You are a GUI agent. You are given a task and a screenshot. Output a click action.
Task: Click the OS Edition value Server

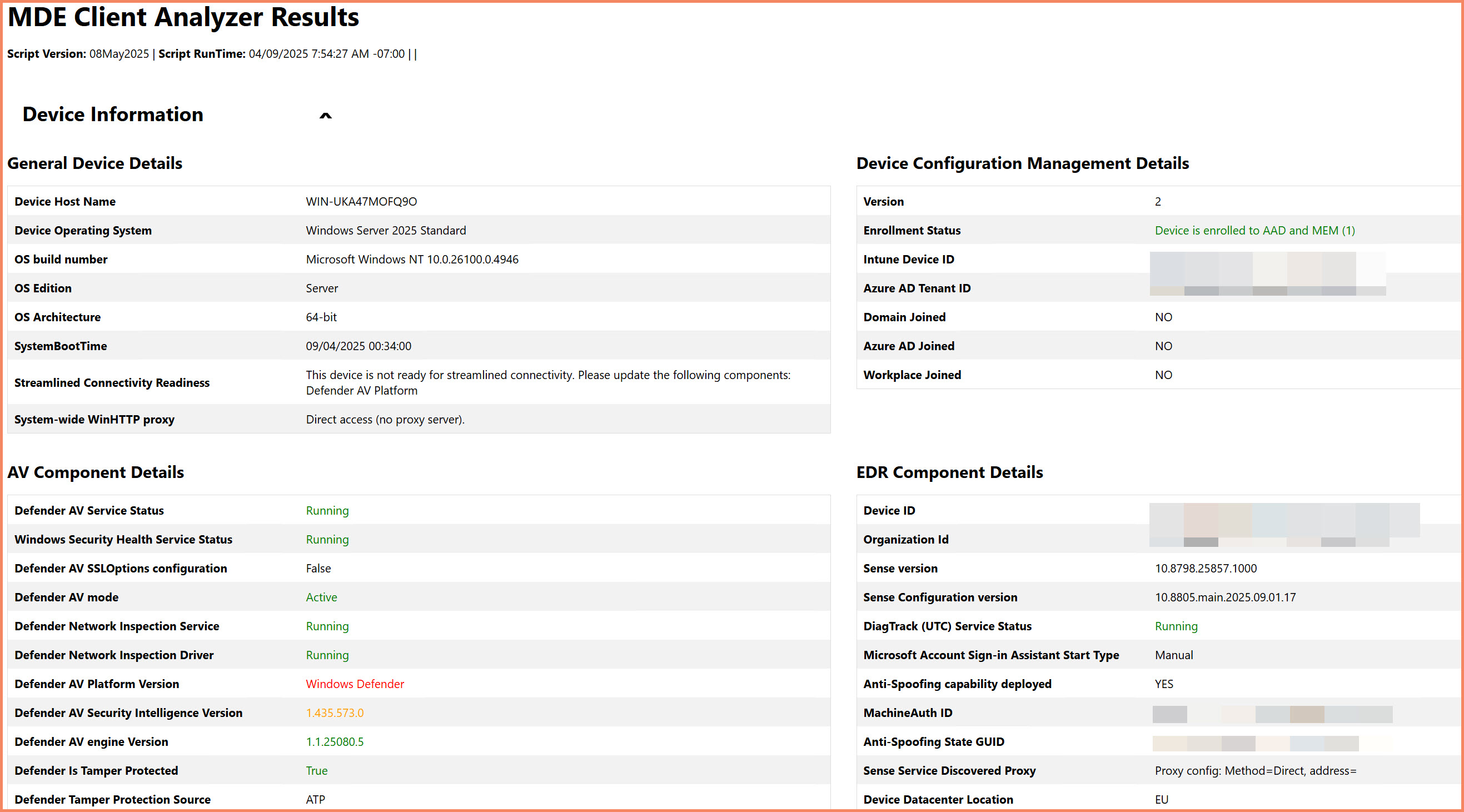[x=322, y=288]
